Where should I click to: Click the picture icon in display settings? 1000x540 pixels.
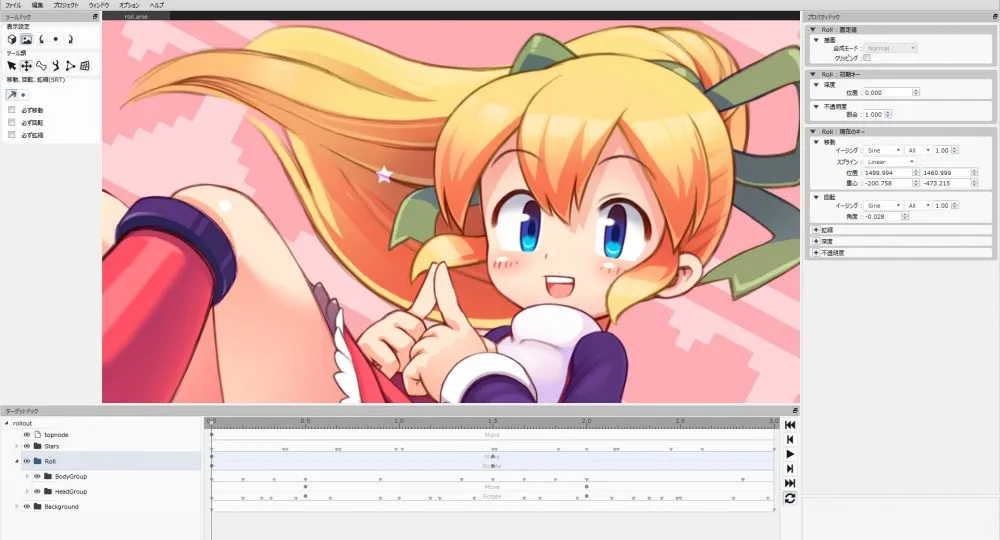tap(27, 39)
